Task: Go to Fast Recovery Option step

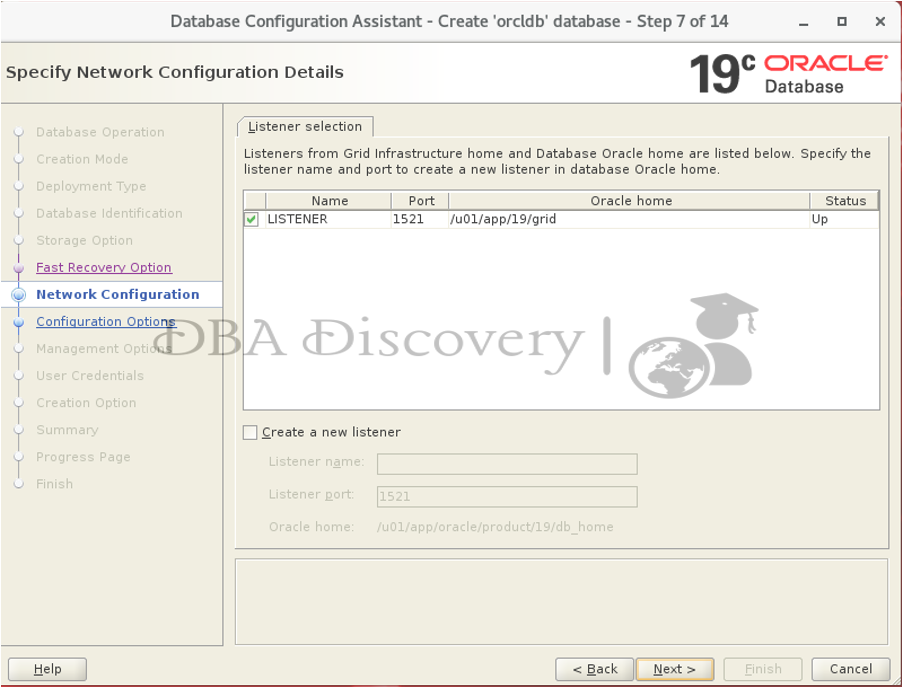Action: [104, 268]
